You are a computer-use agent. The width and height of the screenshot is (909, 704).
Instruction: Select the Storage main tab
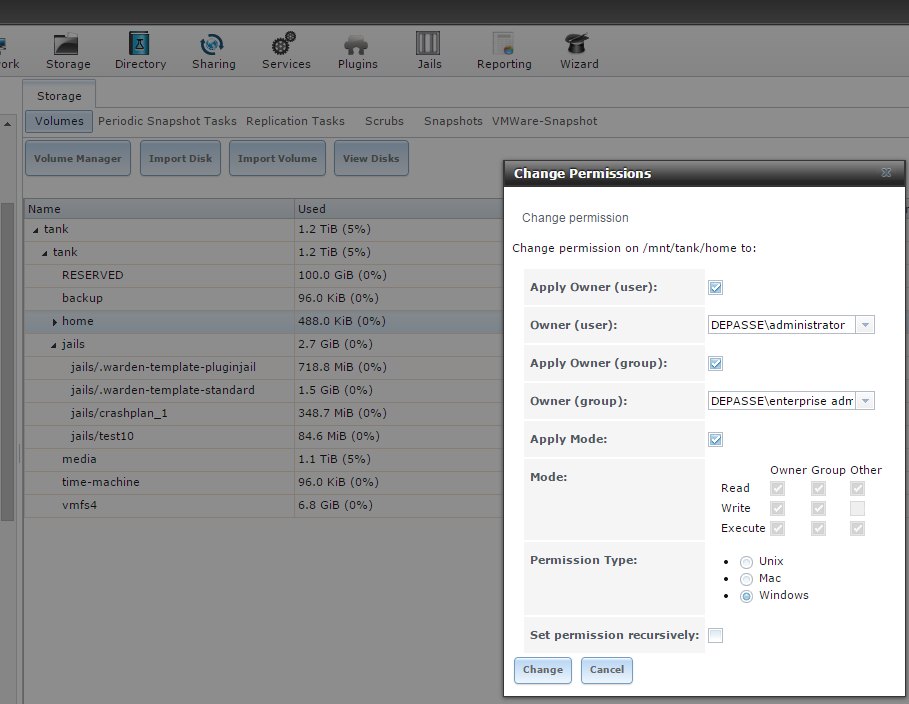coord(59,96)
